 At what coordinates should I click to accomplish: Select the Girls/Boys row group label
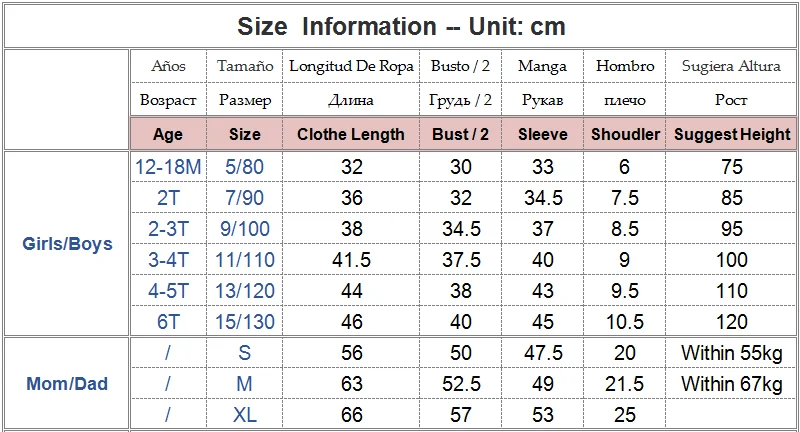point(67,244)
